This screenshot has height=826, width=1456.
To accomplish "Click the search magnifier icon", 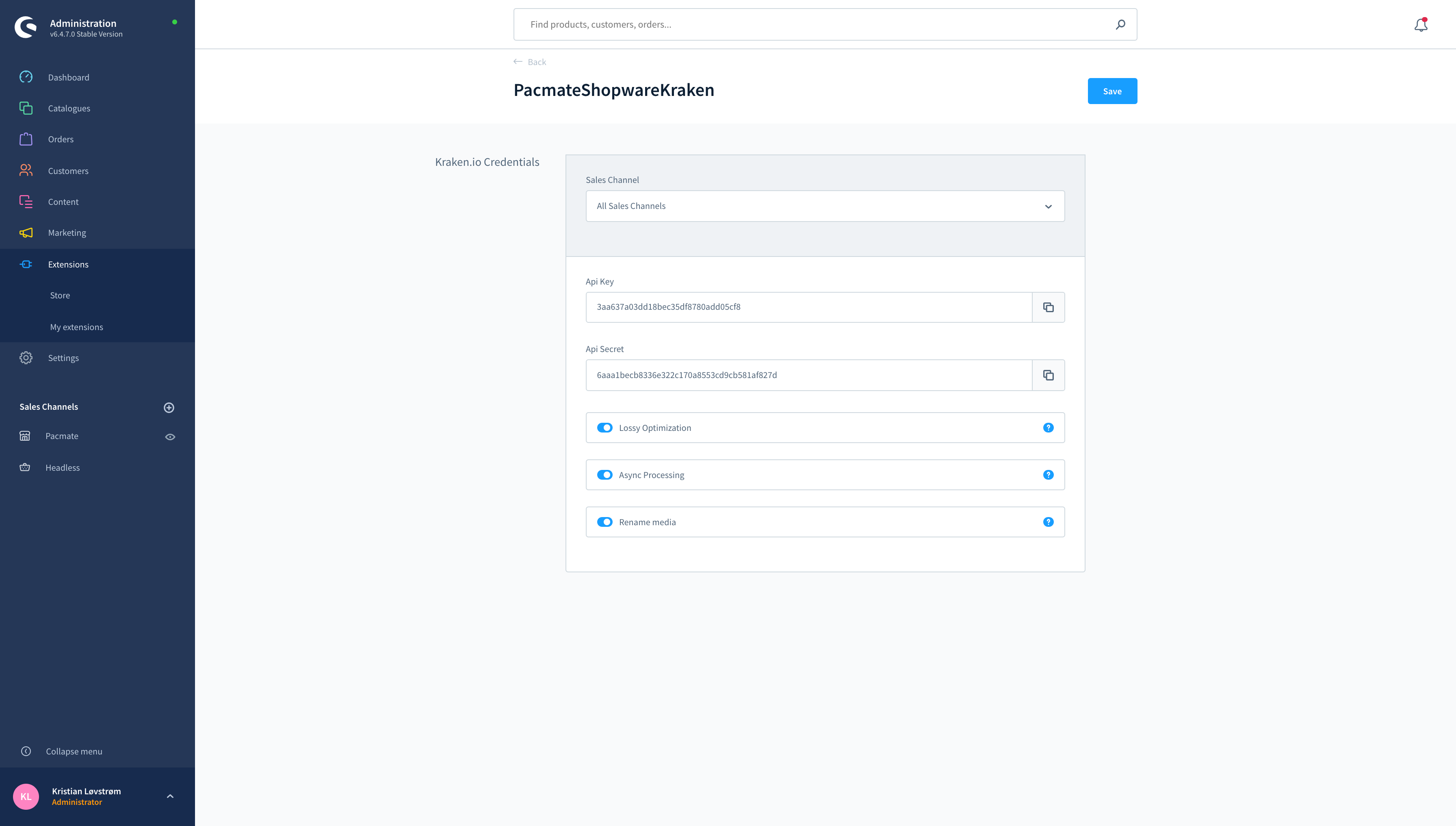I will pos(1120,24).
